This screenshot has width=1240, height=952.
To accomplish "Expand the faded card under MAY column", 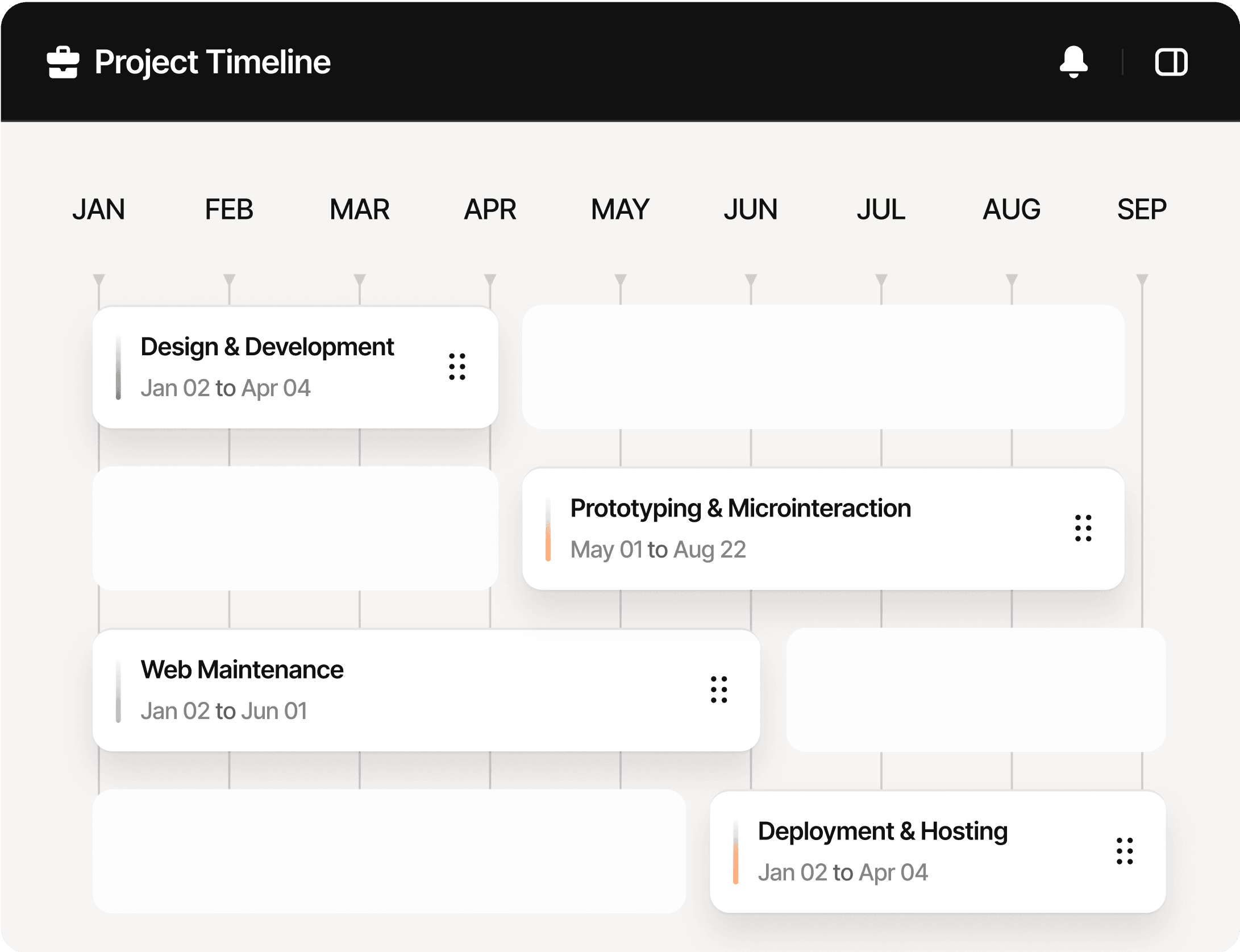I will pyautogui.click(x=824, y=367).
